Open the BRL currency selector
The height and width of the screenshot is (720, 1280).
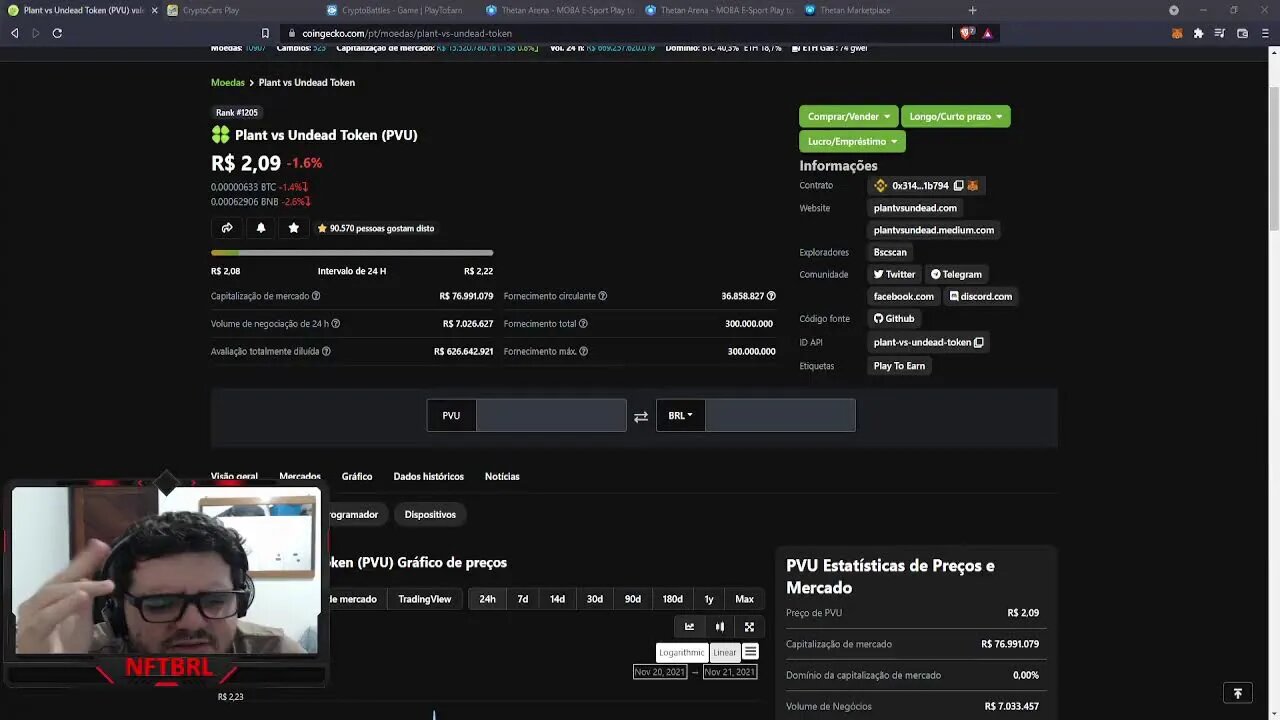click(x=680, y=416)
